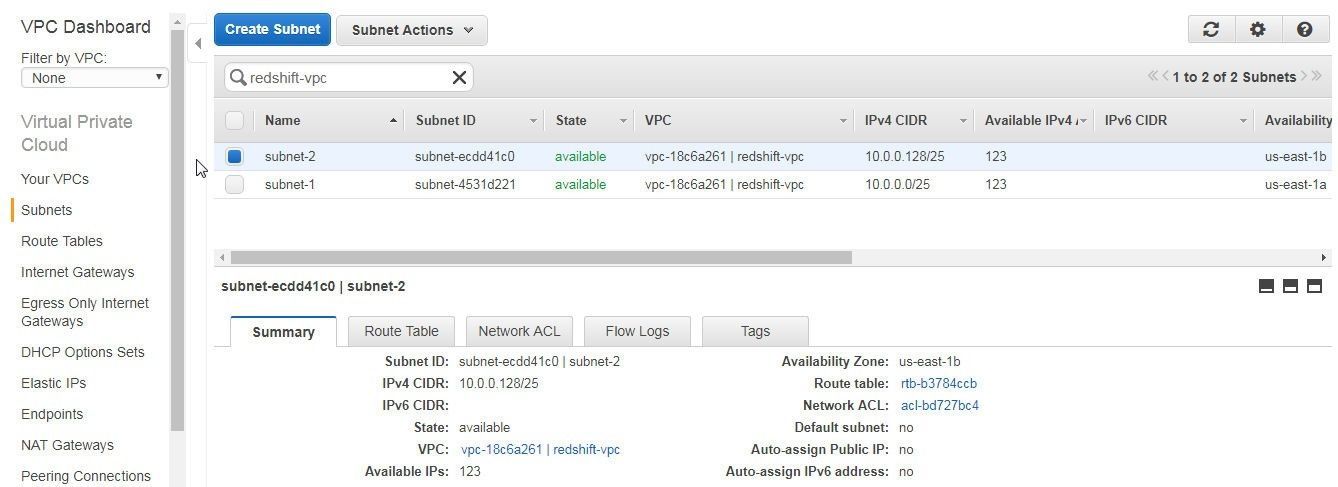Open the VPC column filter arrow
This screenshot has width=1338, height=487.
843,121
